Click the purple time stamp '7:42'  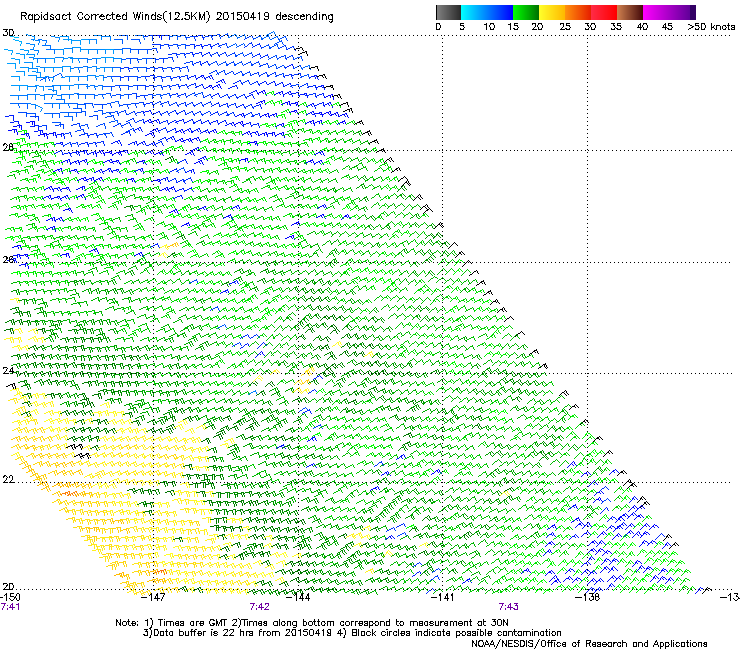pos(260,607)
